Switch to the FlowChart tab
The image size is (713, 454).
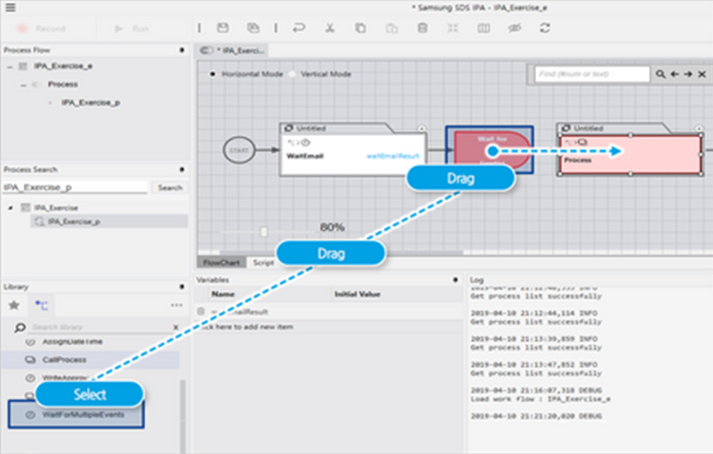pyautogui.click(x=220, y=263)
